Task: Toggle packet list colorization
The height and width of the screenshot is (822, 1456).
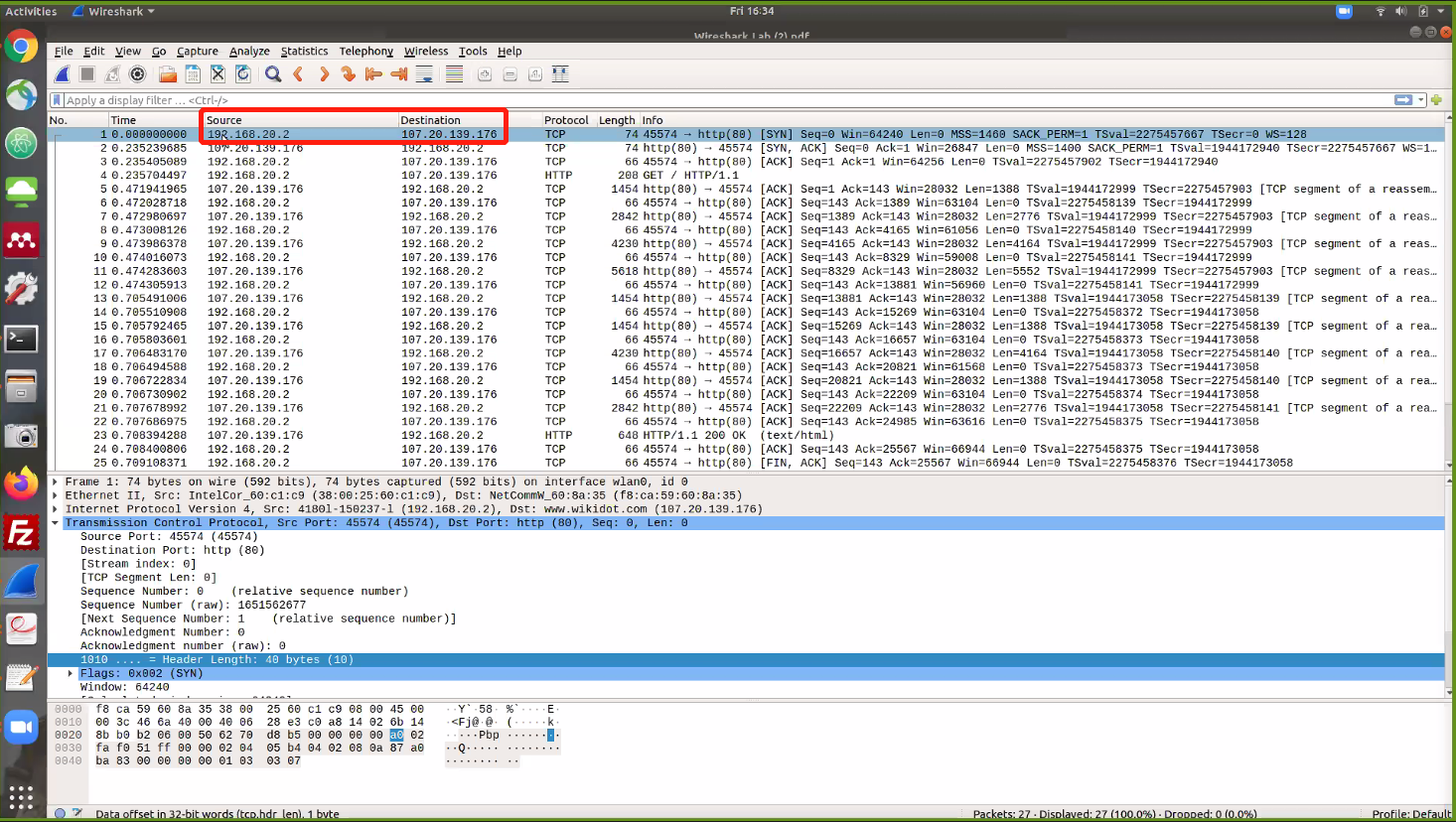Action: point(454,74)
